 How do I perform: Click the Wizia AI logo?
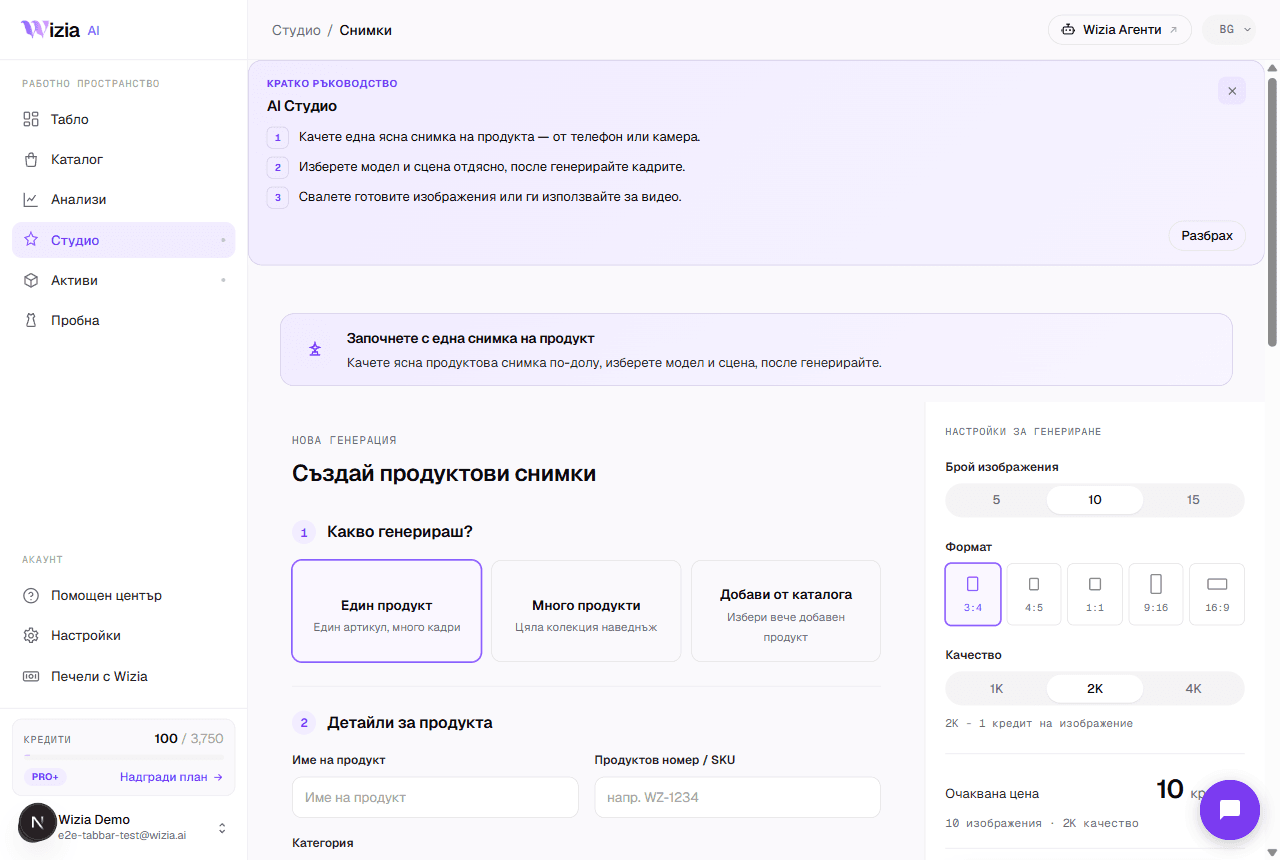(60, 30)
